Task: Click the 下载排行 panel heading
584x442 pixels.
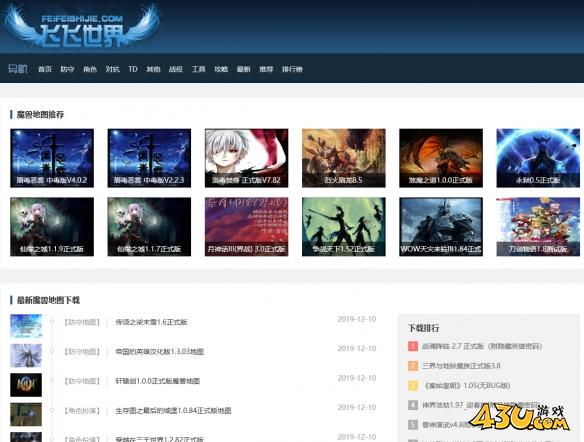Action: [x=423, y=328]
